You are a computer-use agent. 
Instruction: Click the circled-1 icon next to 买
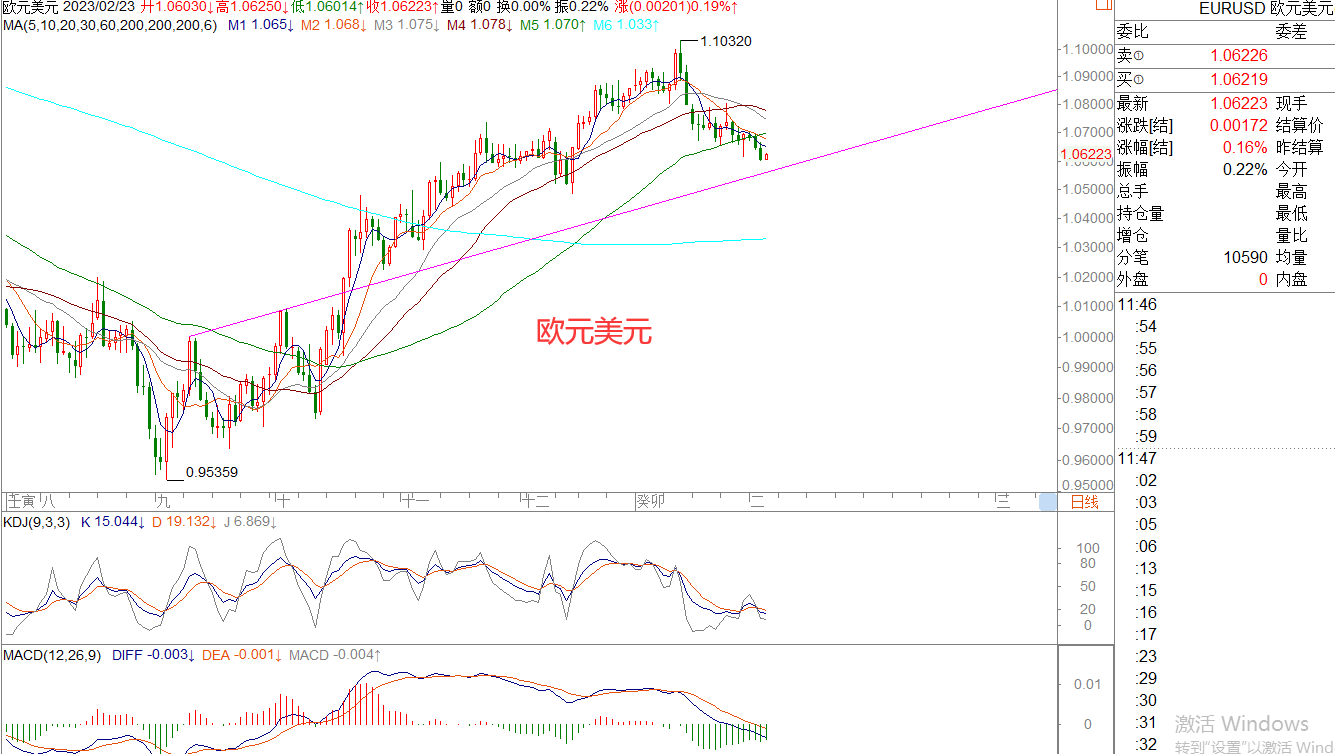tap(1141, 79)
